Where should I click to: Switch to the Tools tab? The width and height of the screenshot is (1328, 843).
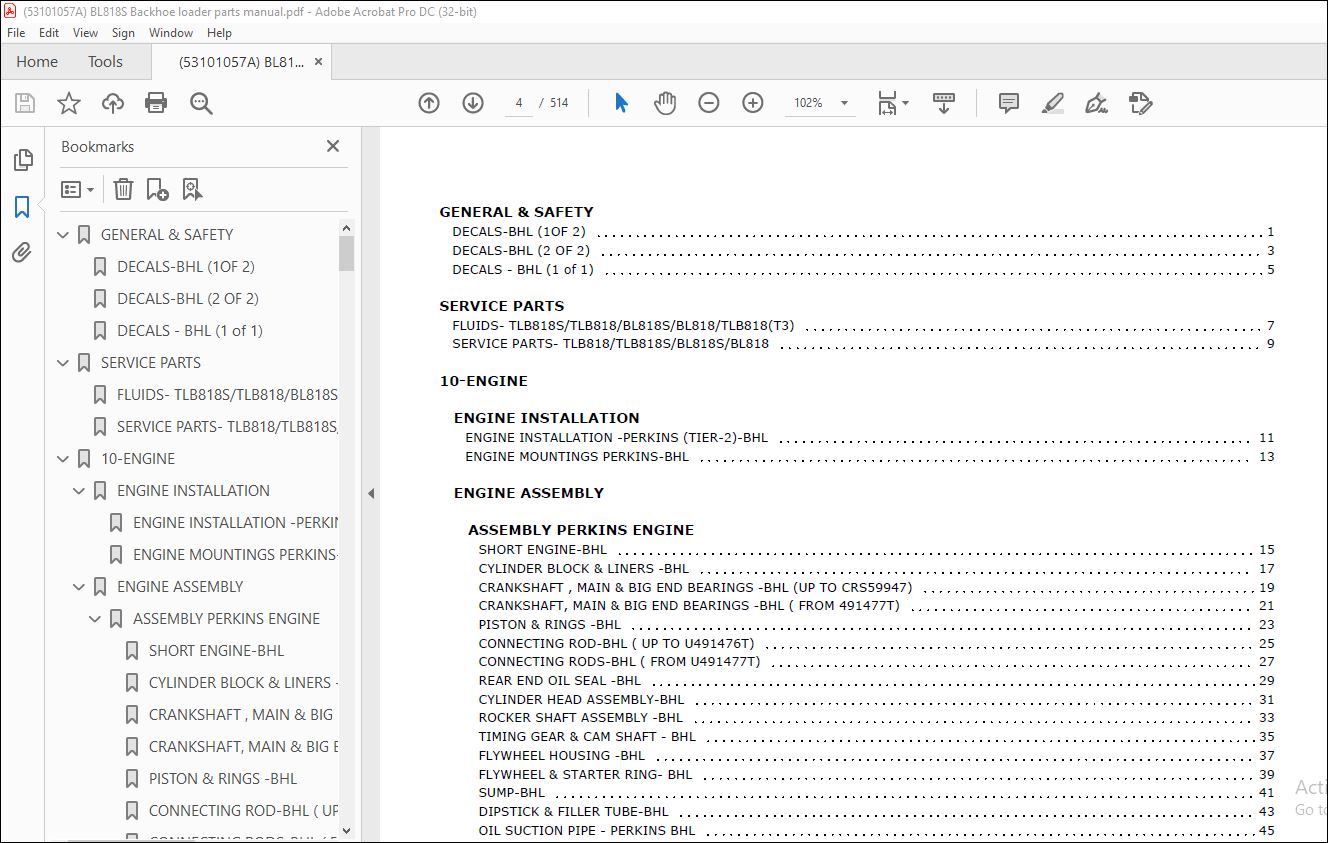105,62
